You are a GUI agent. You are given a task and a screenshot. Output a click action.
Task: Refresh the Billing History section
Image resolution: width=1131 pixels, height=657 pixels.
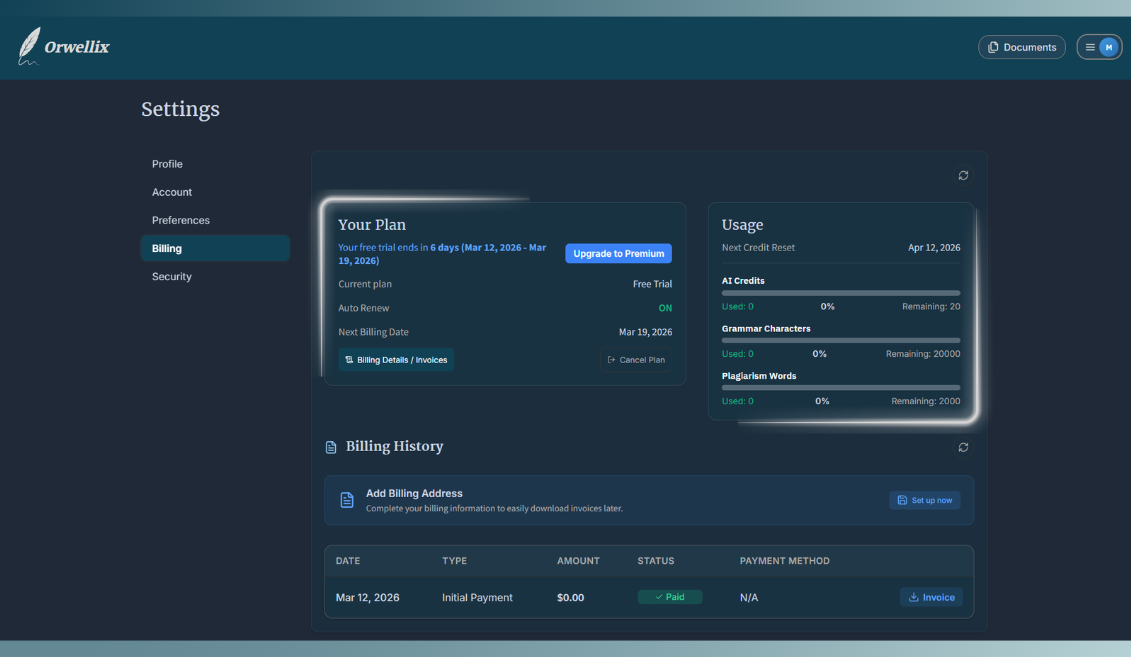click(963, 447)
